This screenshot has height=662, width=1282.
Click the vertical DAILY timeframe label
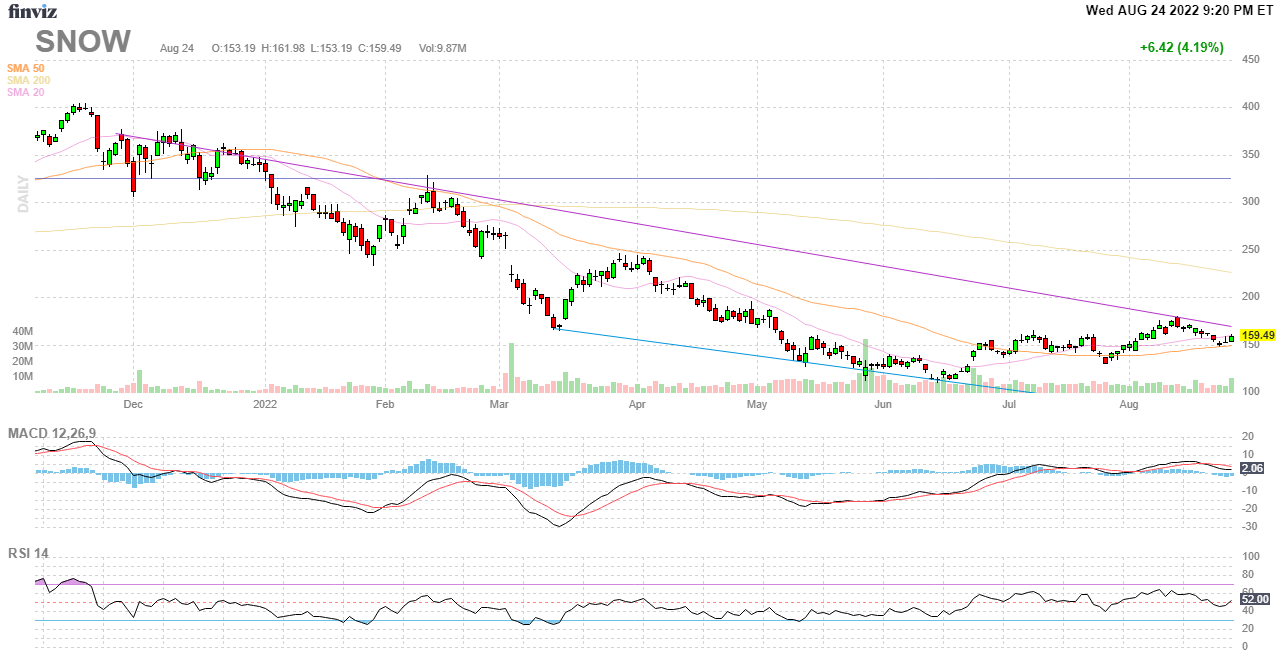point(23,192)
